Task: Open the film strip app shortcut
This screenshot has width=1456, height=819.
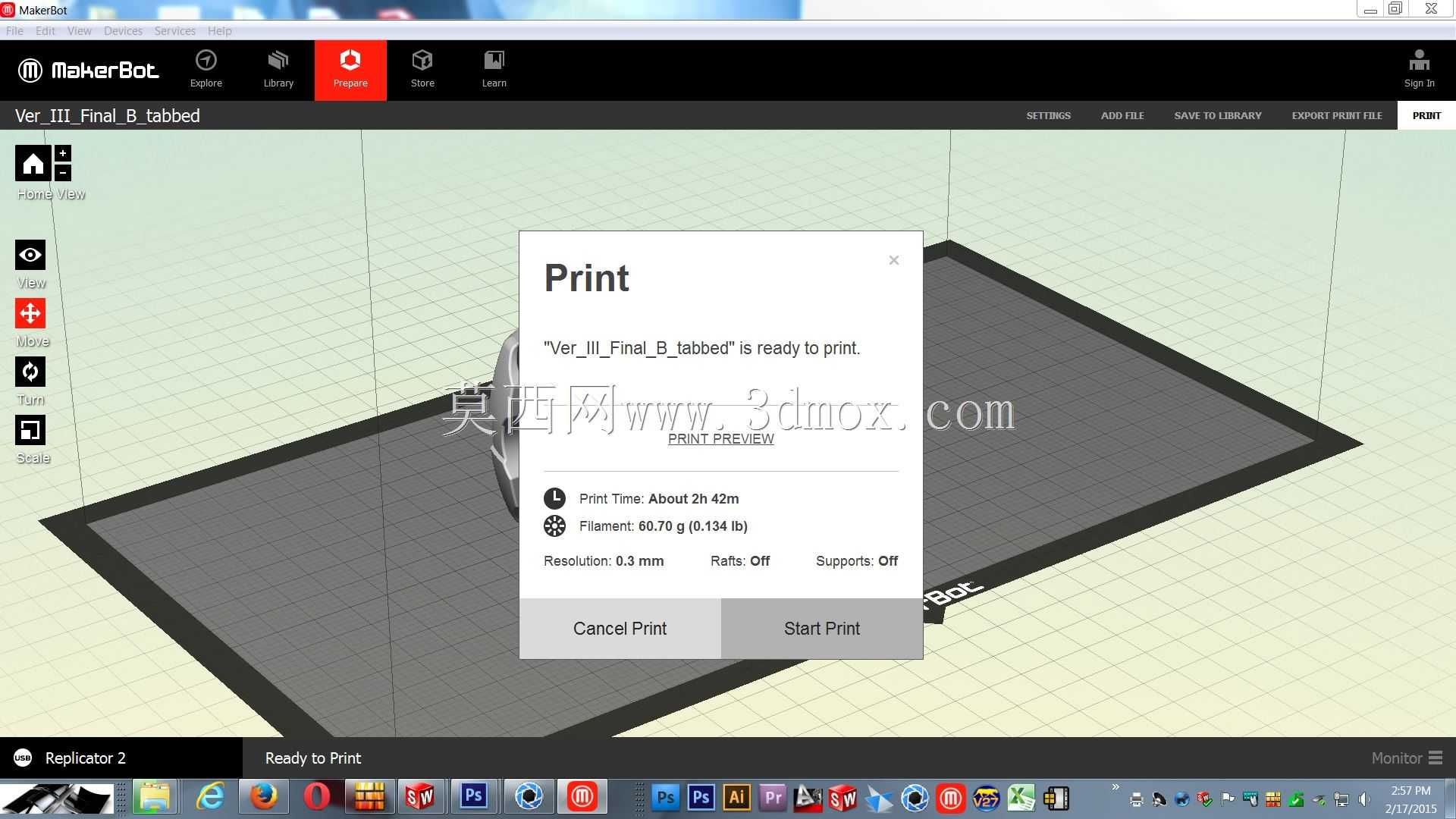Action: 1056,798
